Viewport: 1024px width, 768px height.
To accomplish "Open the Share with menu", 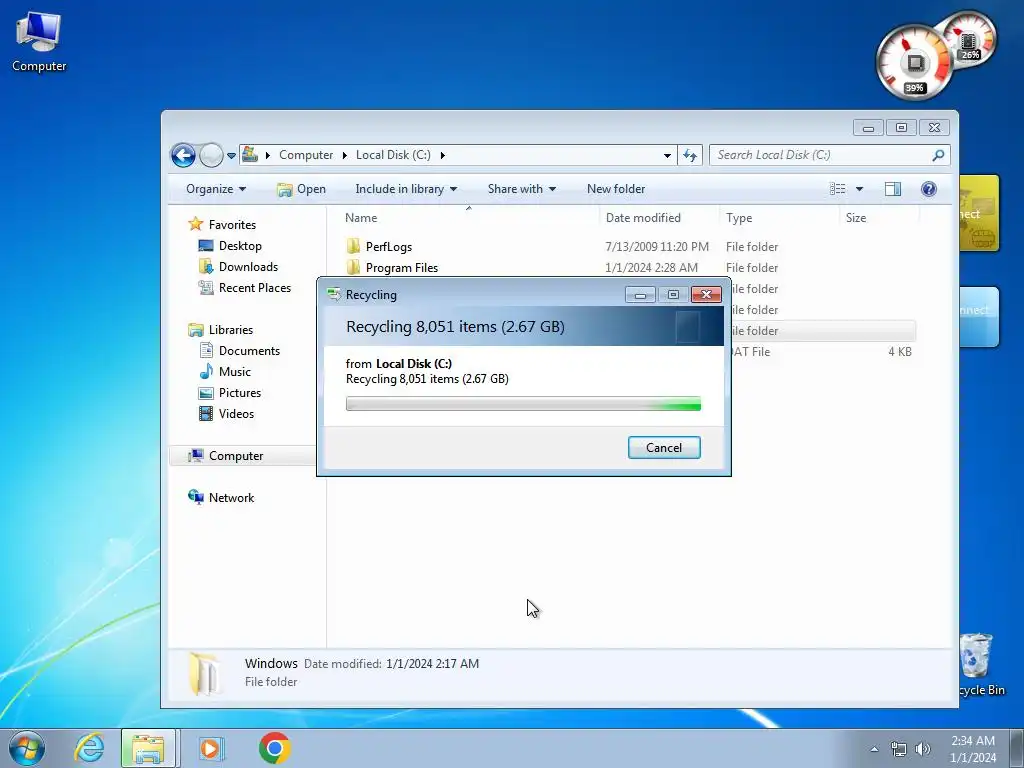I will pos(521,189).
